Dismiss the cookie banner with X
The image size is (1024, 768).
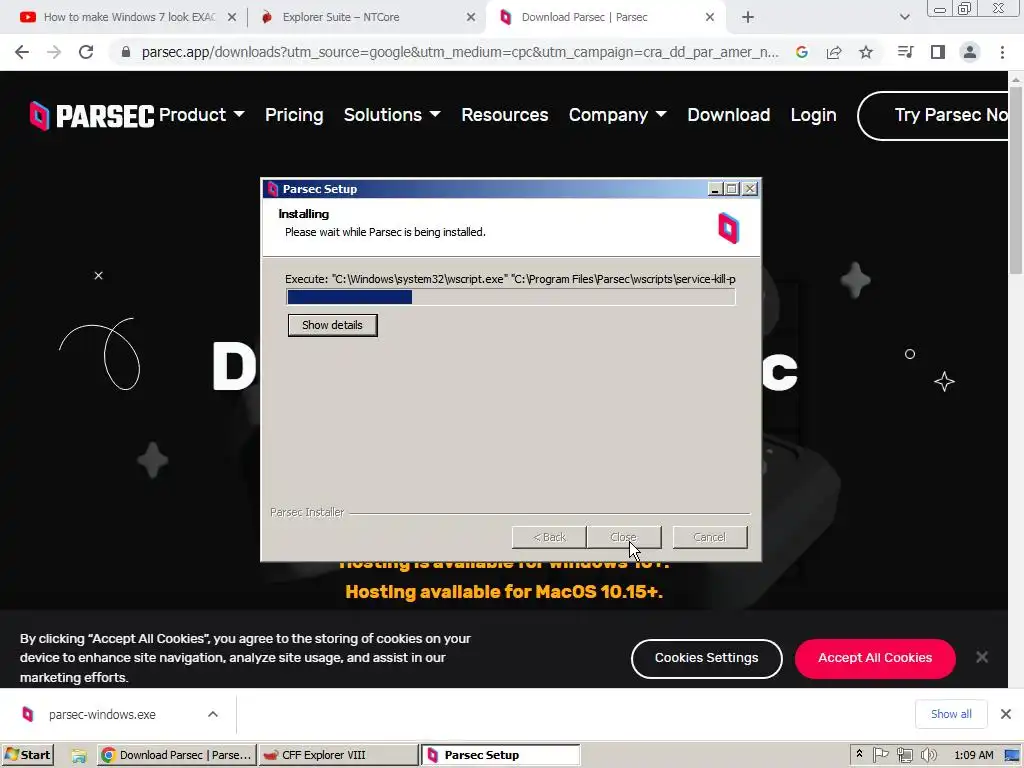(982, 657)
